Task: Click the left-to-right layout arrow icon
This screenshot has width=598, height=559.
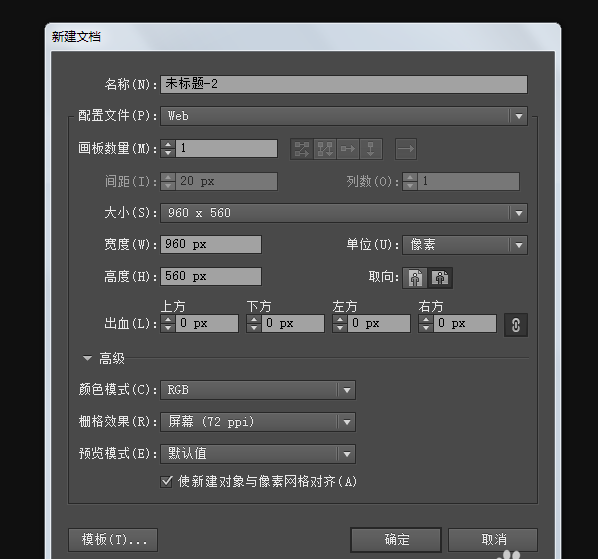Action: click(x=406, y=149)
